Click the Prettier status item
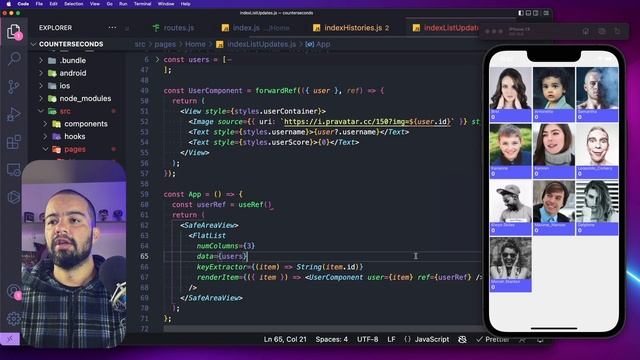 tap(493, 339)
